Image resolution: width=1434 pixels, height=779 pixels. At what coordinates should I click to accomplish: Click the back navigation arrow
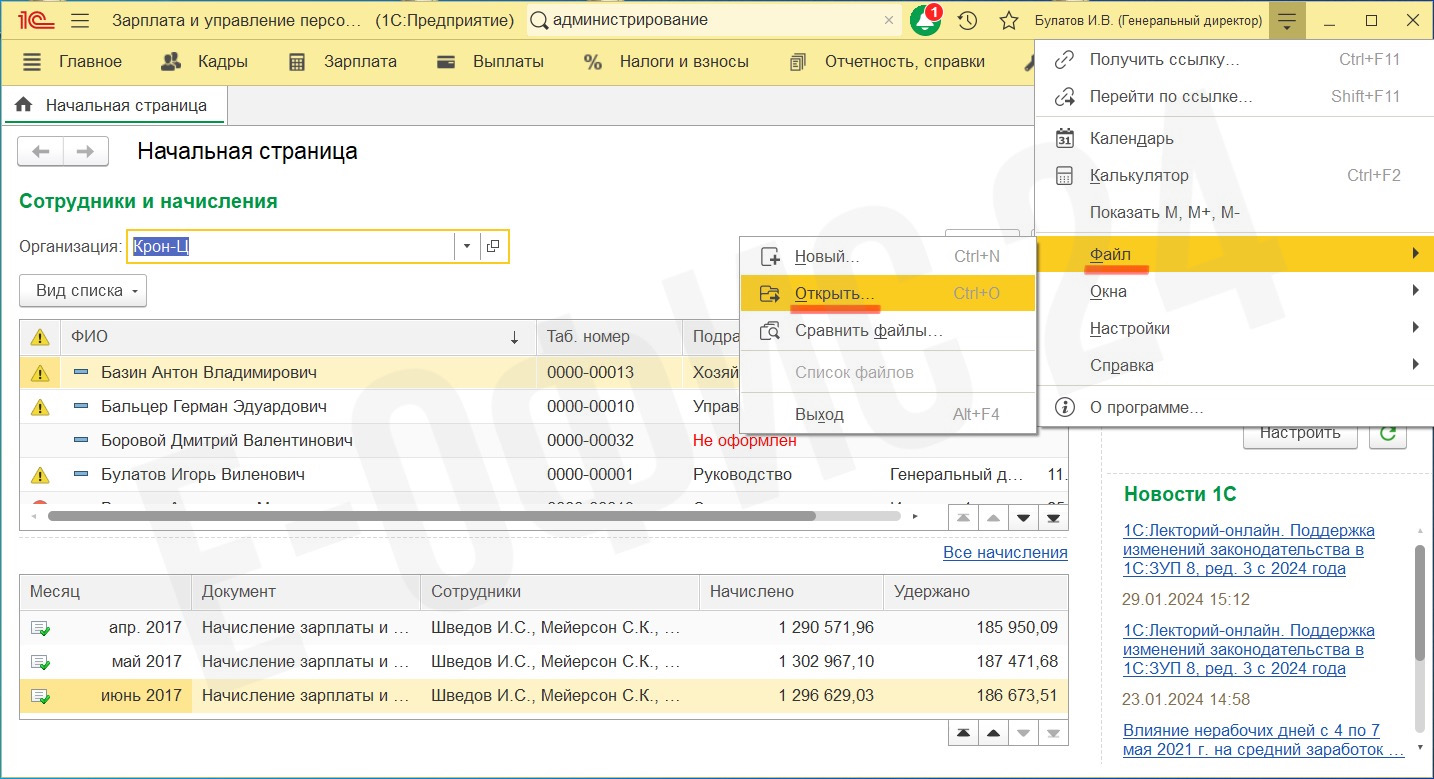41,152
